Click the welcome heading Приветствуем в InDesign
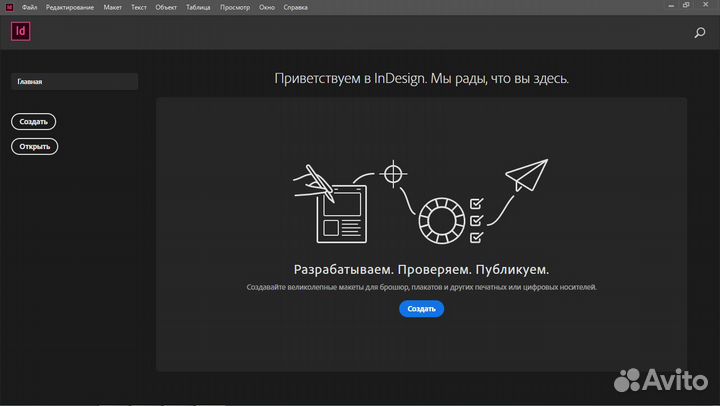 coord(422,79)
